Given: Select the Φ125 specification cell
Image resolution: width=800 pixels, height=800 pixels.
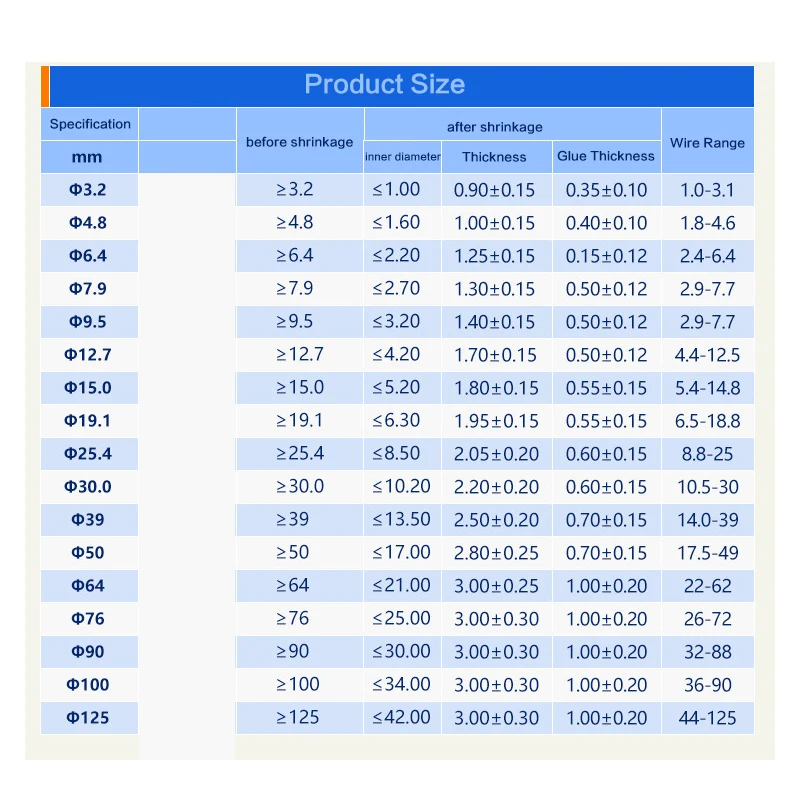Looking at the screenshot, I should [90, 718].
